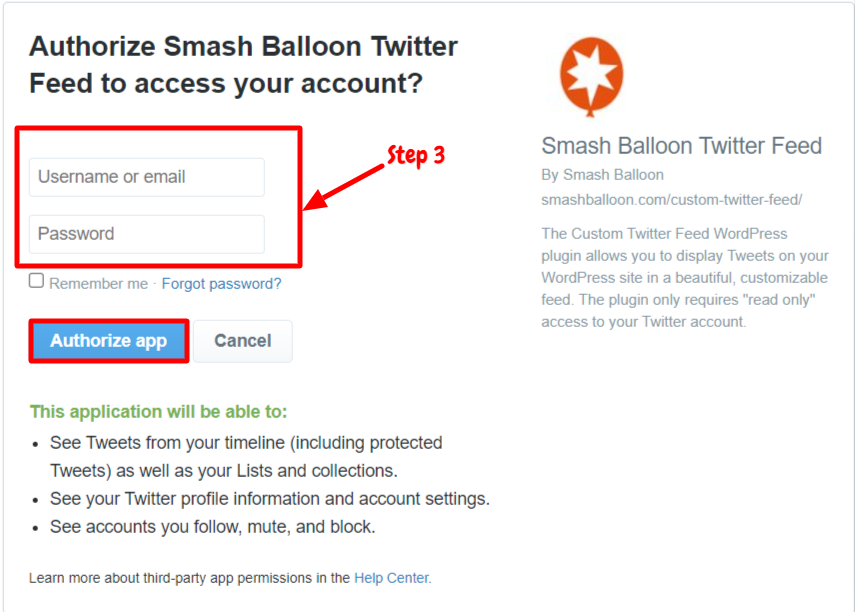The width and height of the screenshot is (855, 612).
Task: Click the Smash Balloon Twitter Feed app title
Action: (681, 146)
